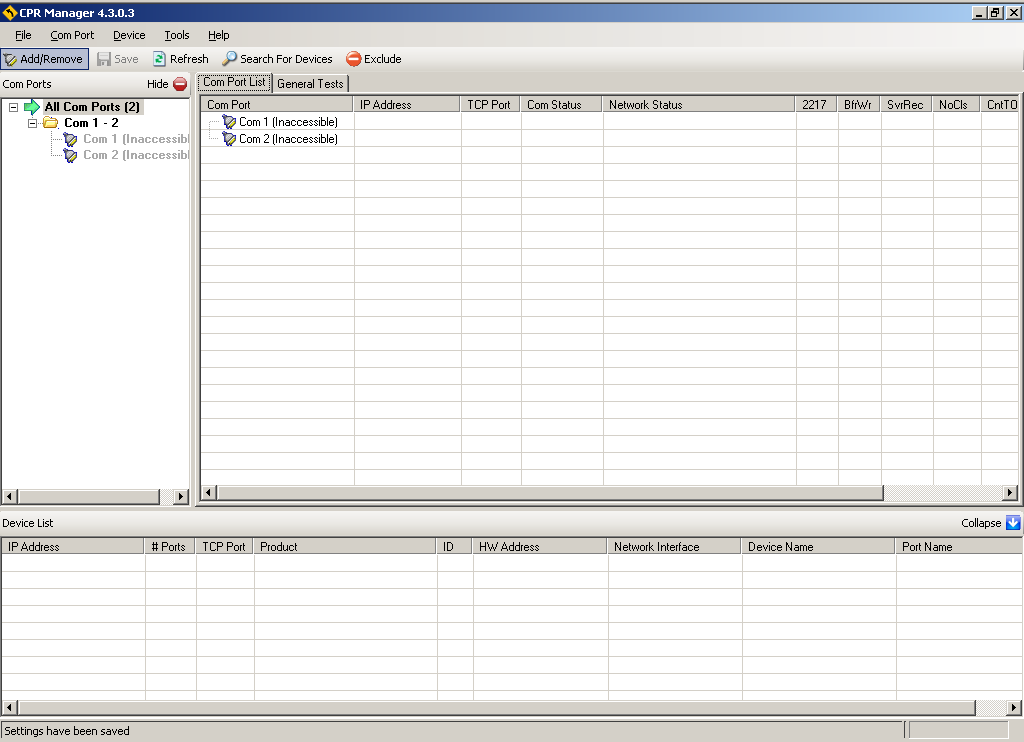Click the Exclude toolbar button
This screenshot has width=1024, height=742.
coord(373,59)
